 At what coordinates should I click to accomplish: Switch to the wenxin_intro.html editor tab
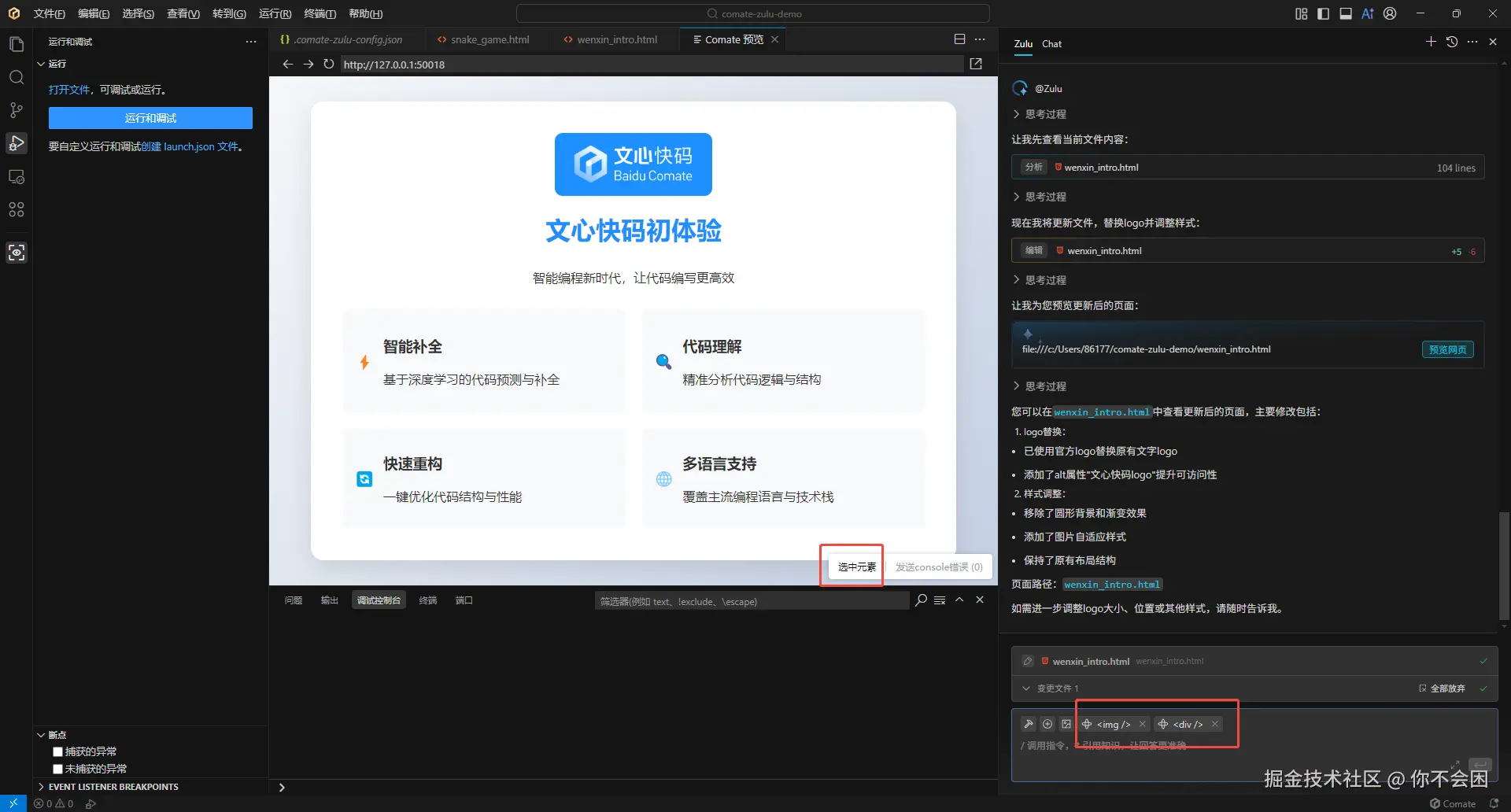point(610,39)
